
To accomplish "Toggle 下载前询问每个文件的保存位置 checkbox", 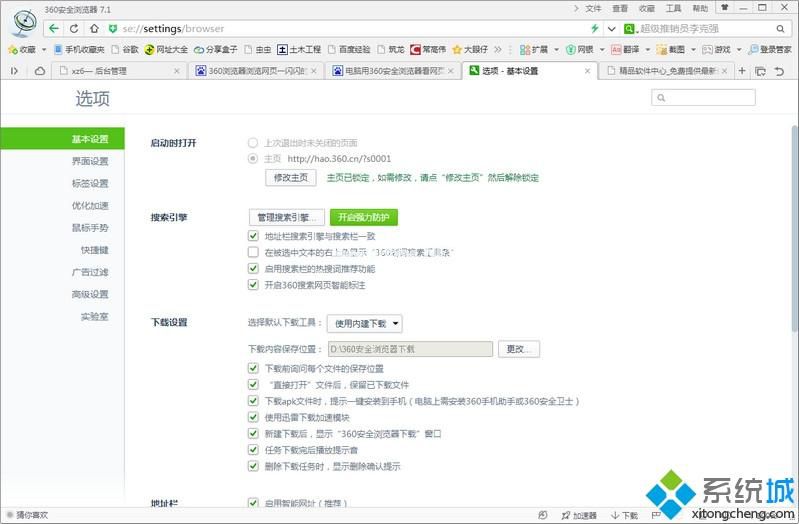I will click(253, 368).
